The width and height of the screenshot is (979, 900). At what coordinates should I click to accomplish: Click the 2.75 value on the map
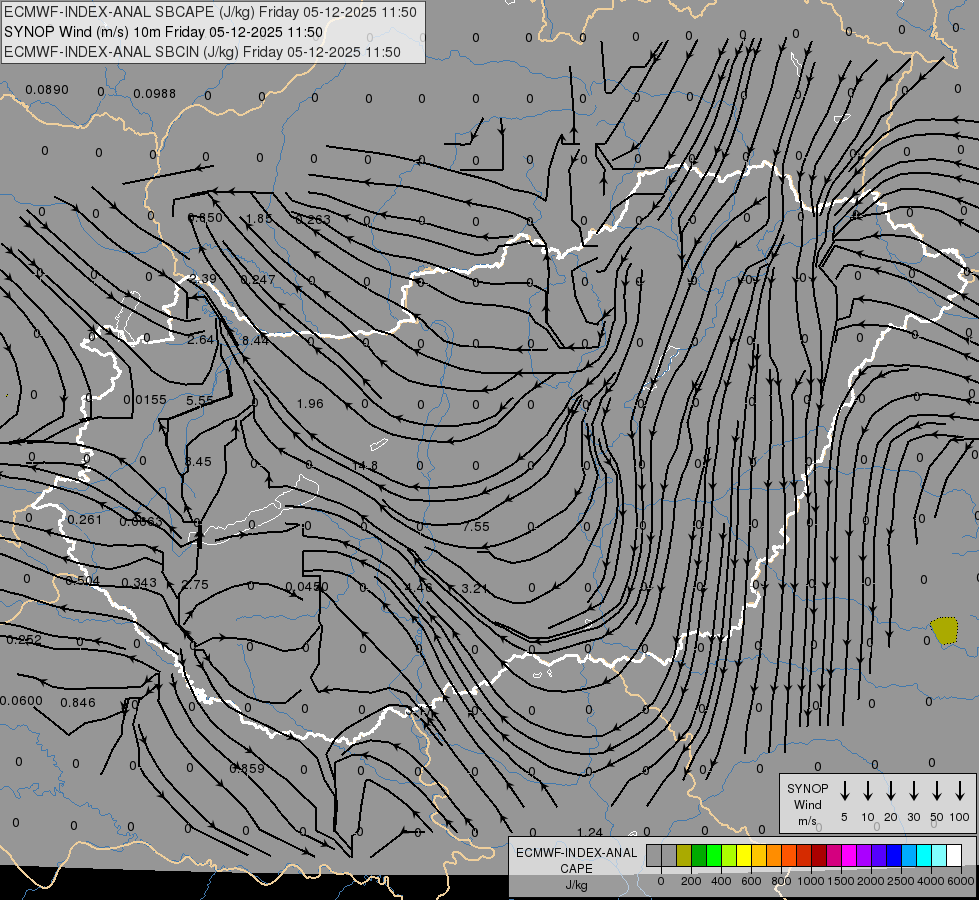pos(195,585)
